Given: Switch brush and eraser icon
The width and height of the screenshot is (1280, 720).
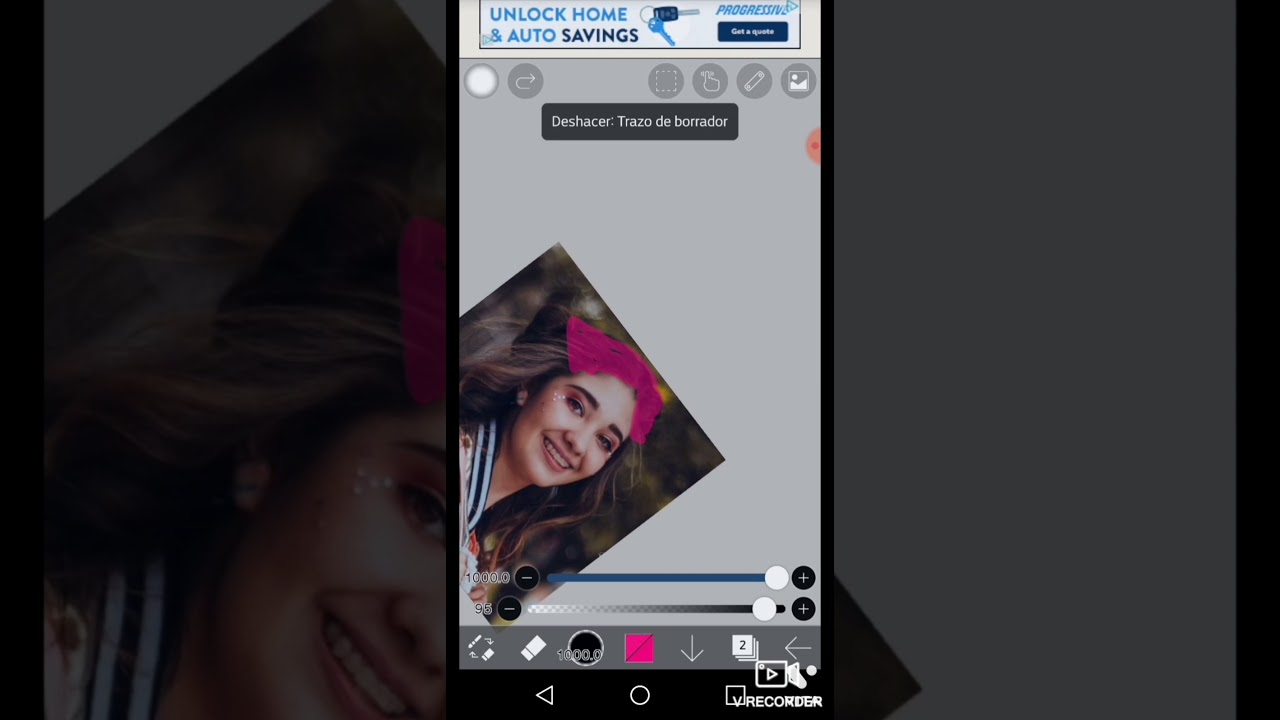Looking at the screenshot, I should pyautogui.click(x=481, y=648).
